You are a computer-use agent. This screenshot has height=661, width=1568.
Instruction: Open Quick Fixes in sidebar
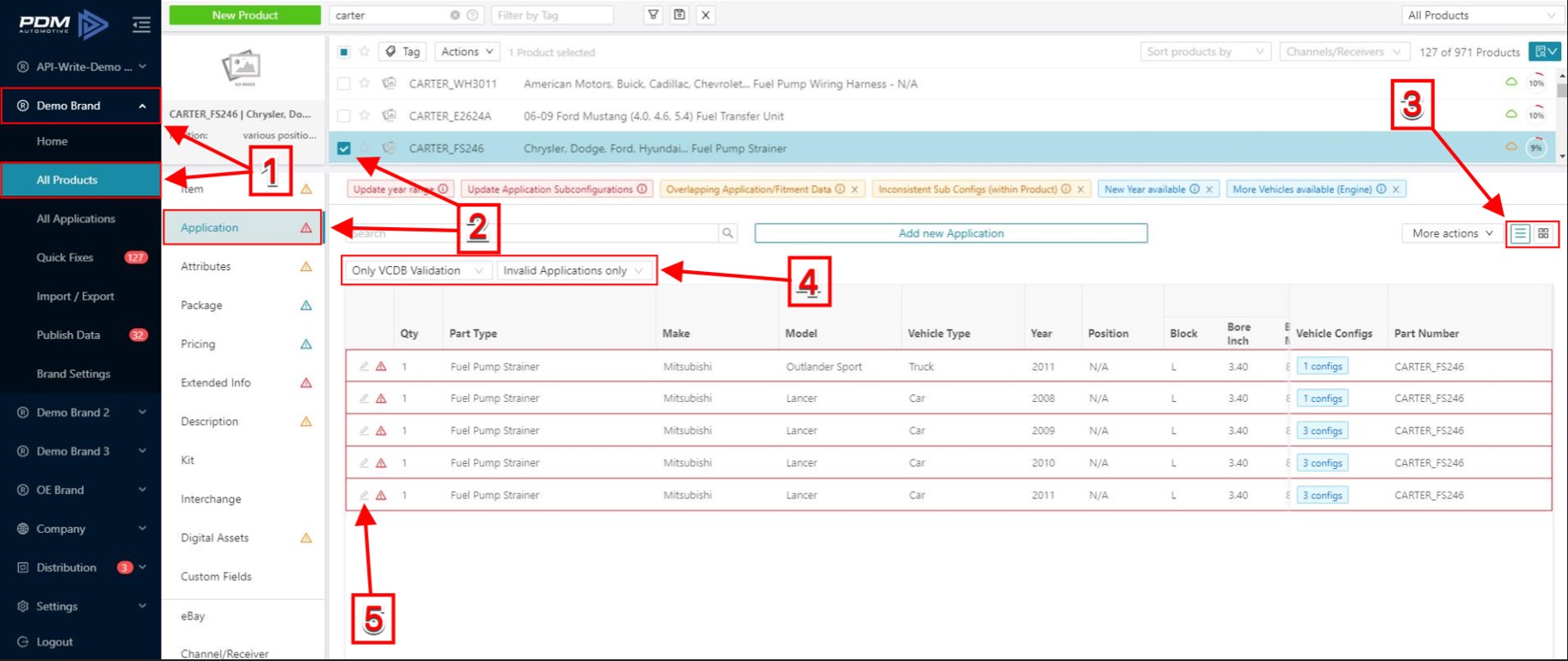65,257
